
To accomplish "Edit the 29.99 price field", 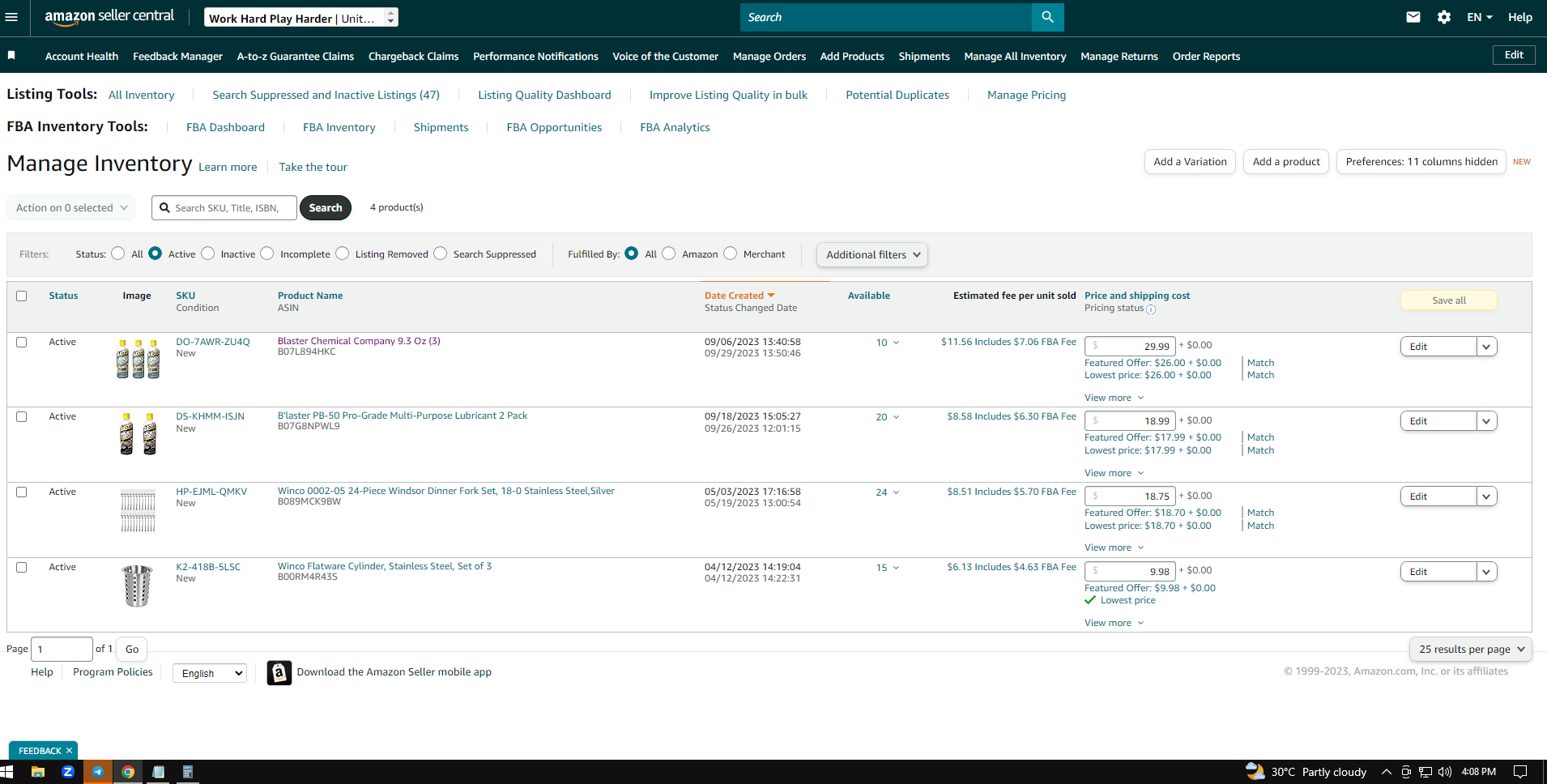I will pyautogui.click(x=1130, y=346).
